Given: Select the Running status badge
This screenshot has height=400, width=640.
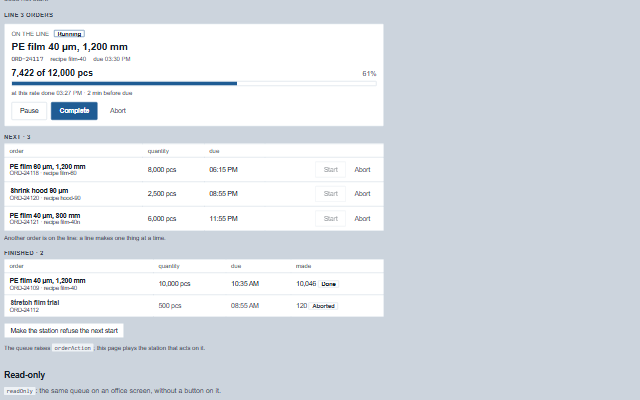Looking at the screenshot, I should coord(69,34).
